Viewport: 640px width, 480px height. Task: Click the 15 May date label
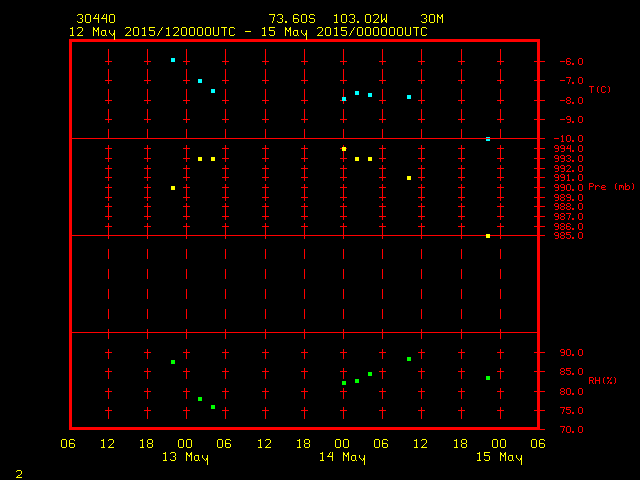coord(499,458)
